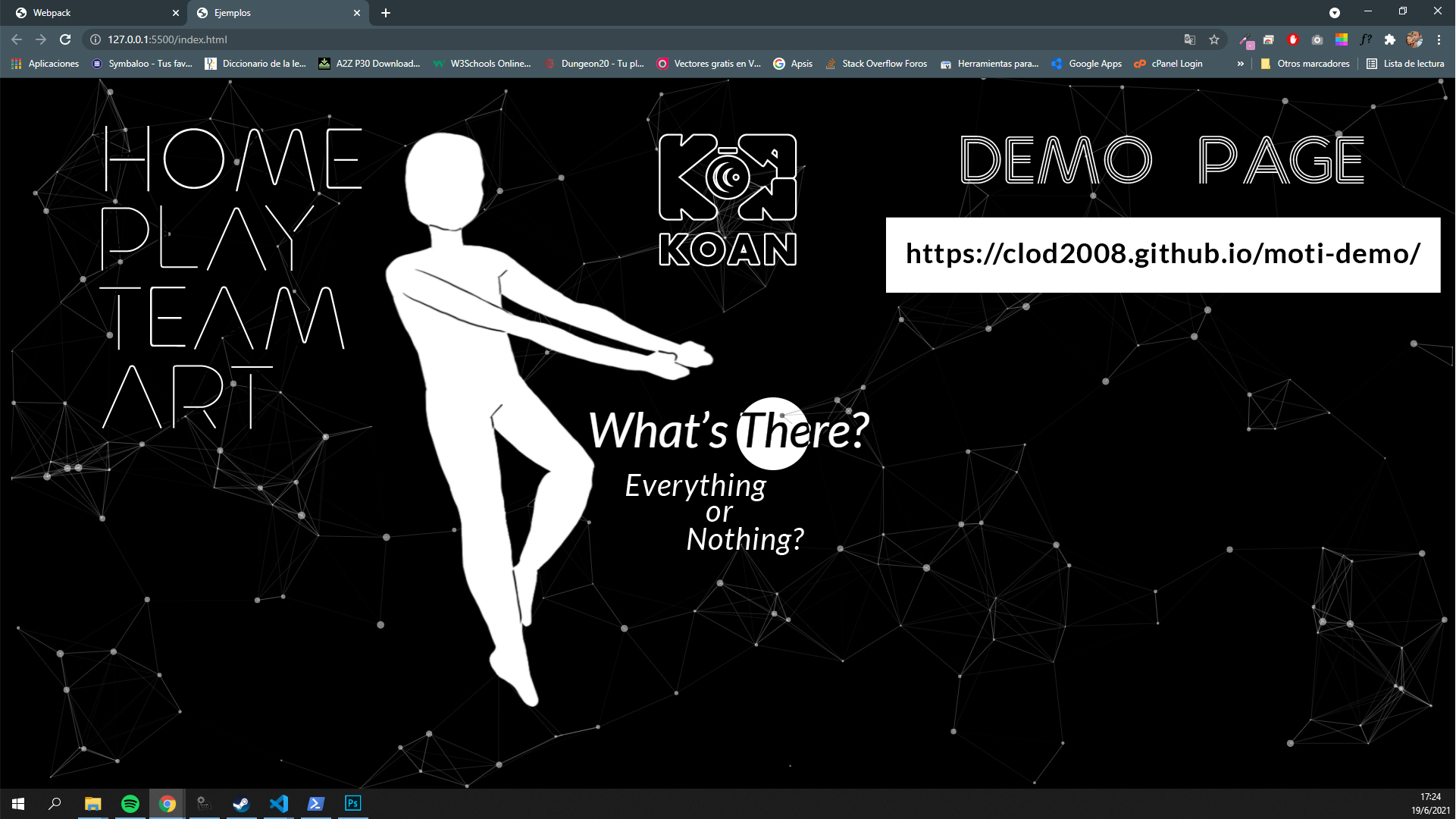
Task: Expand the hidden bookmarks overflow chevron
Action: pos(1240,64)
